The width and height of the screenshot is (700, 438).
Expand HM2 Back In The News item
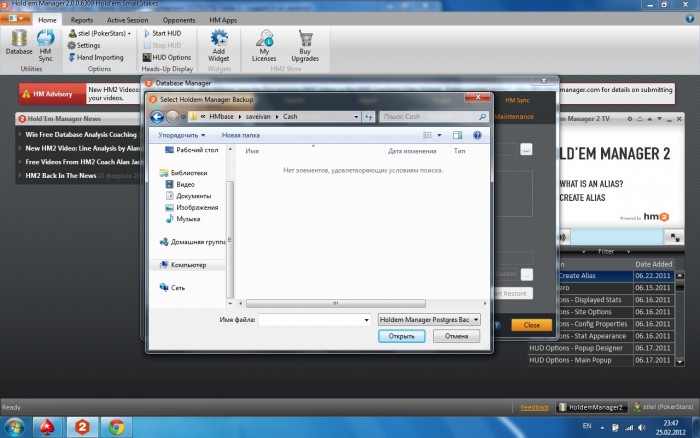coord(20,175)
